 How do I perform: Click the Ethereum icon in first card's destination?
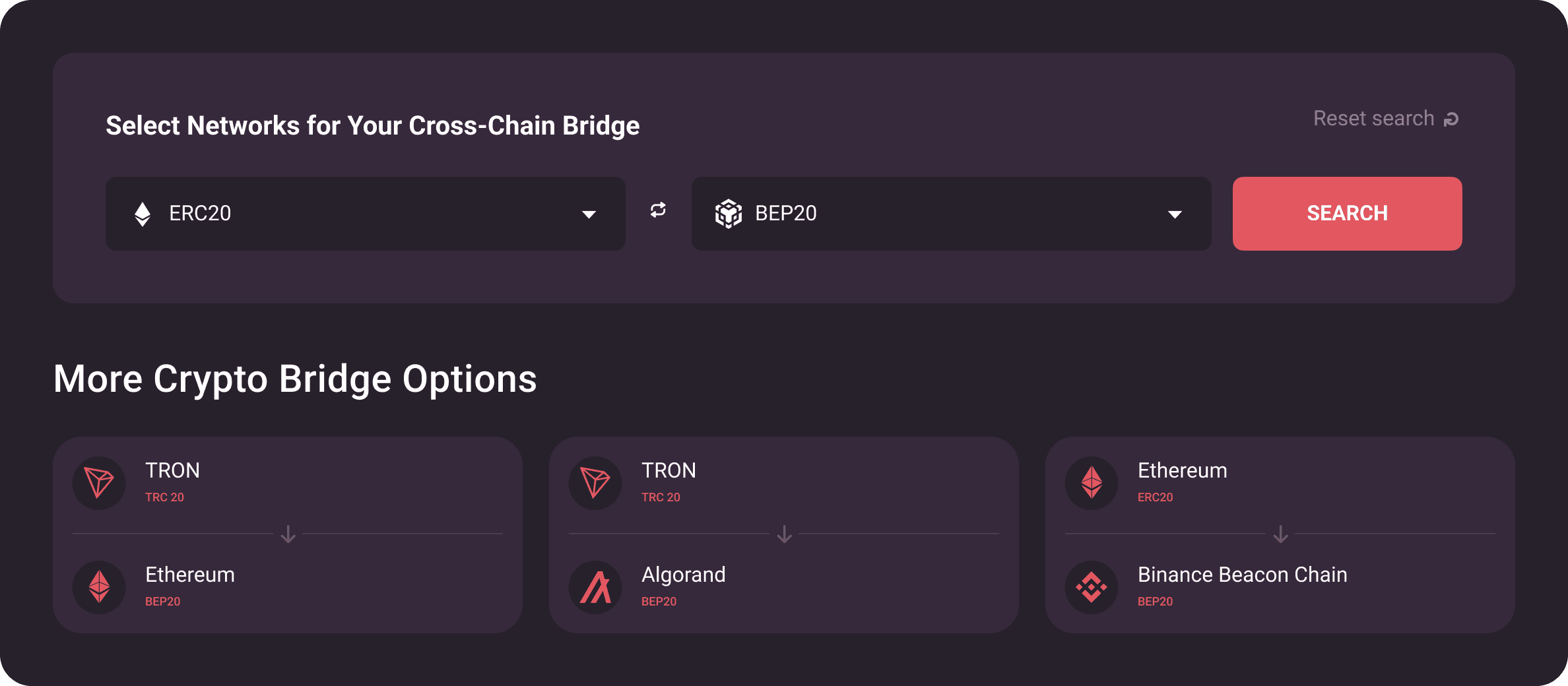pos(99,587)
